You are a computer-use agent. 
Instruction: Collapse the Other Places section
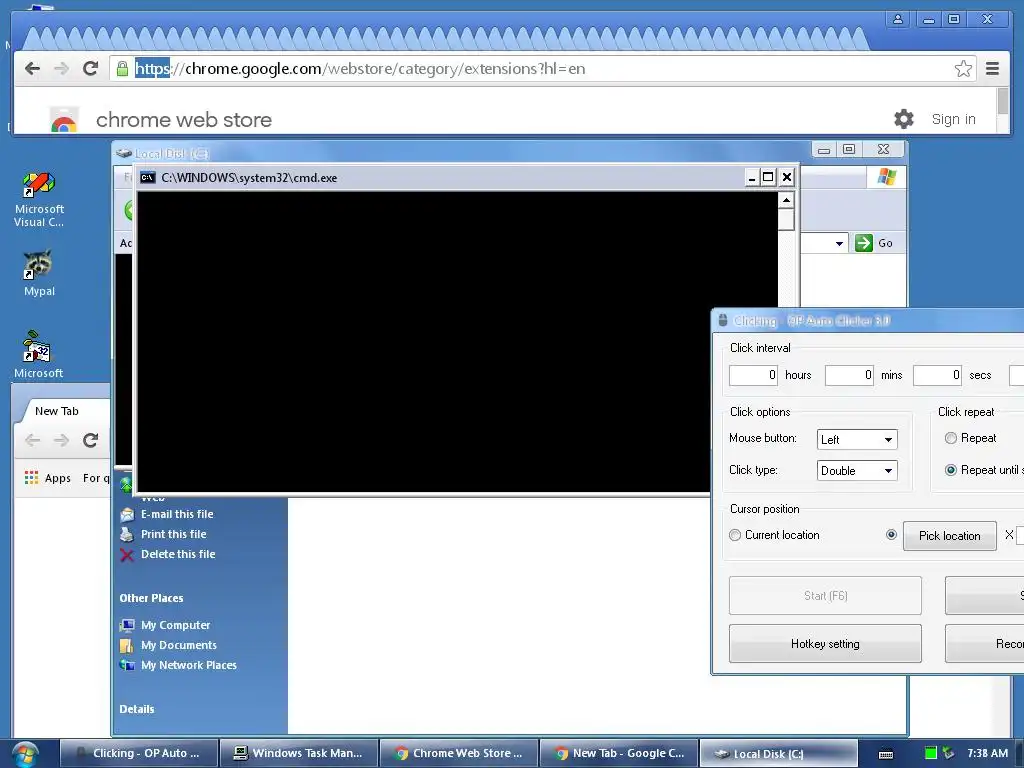pyautogui.click(x=152, y=598)
